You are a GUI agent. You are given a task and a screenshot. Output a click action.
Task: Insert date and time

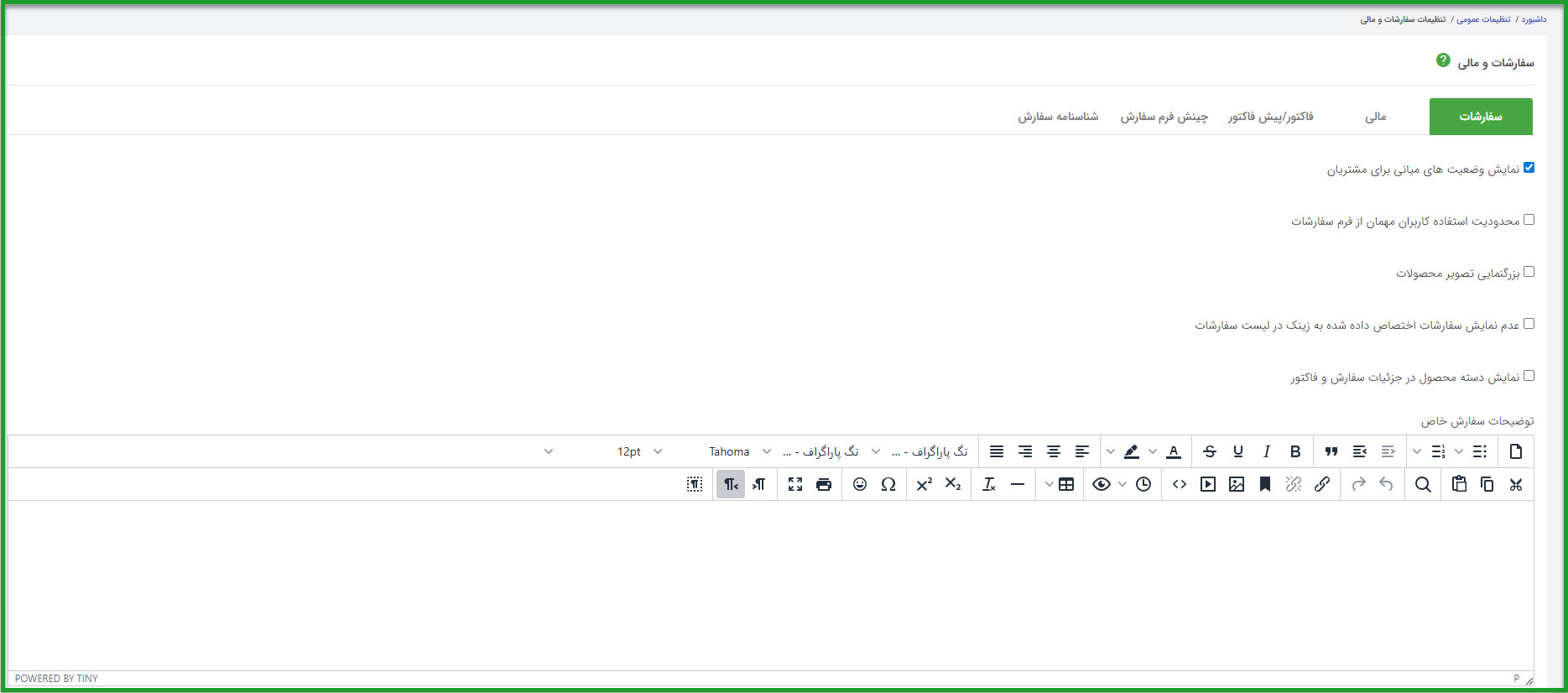click(1143, 484)
